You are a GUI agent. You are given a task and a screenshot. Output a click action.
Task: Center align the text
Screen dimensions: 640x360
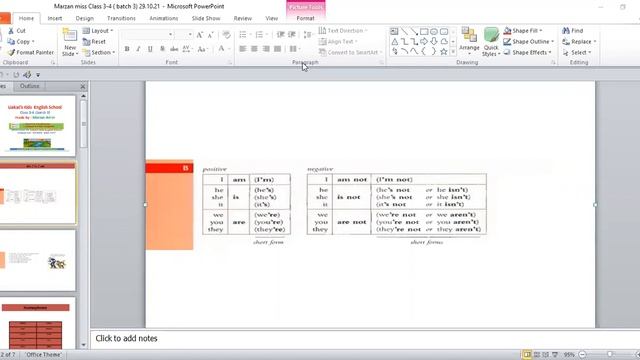254,49
